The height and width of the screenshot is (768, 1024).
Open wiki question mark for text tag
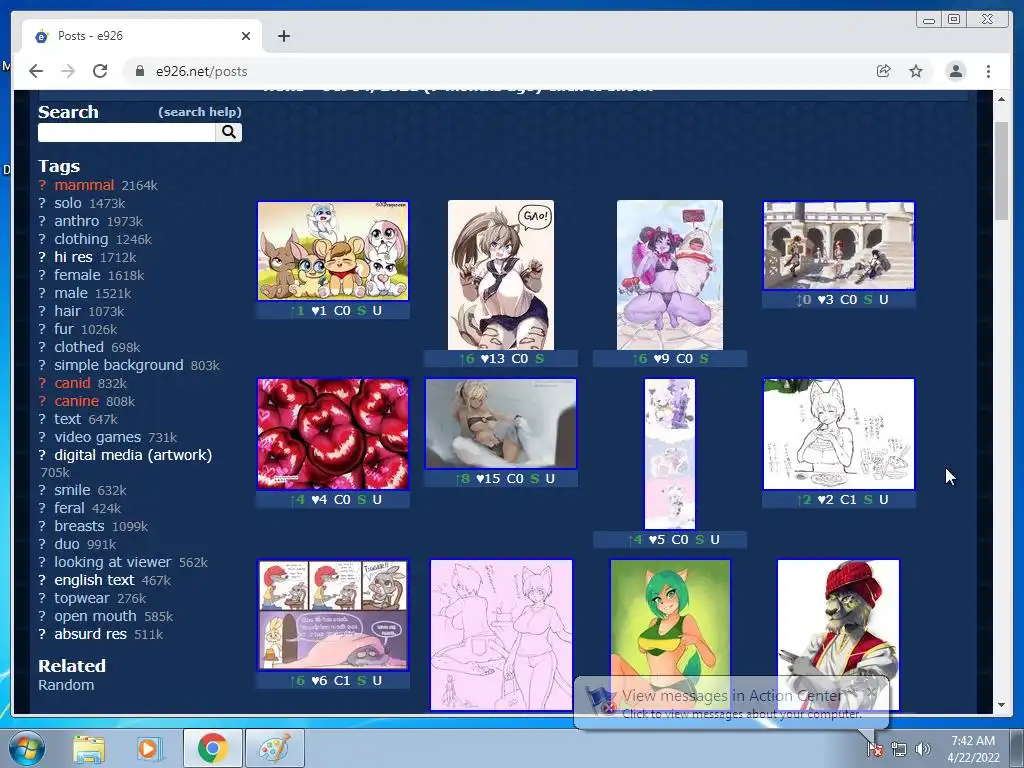pos(42,419)
